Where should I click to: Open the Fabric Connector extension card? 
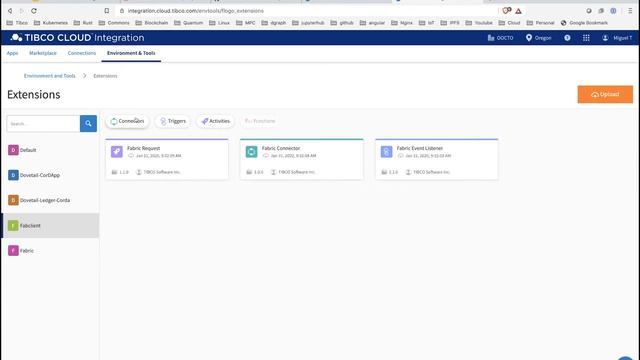pos(302,159)
